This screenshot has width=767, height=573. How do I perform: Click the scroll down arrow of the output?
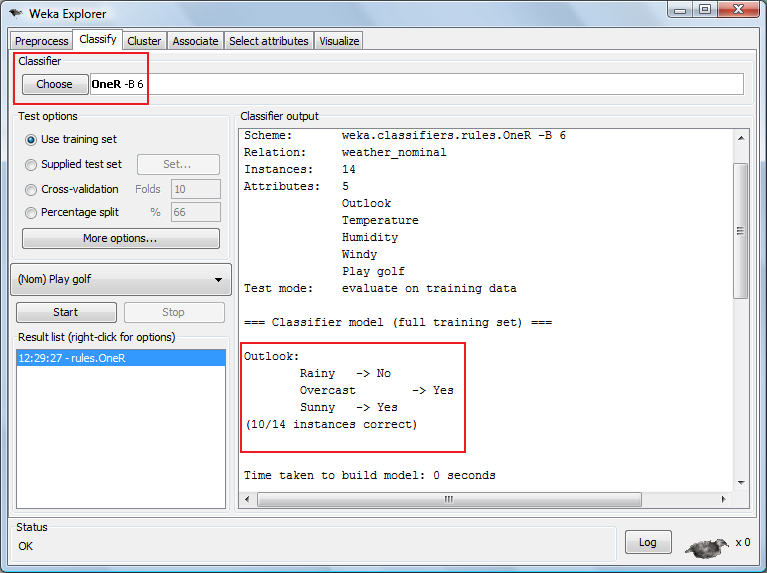(x=741, y=483)
